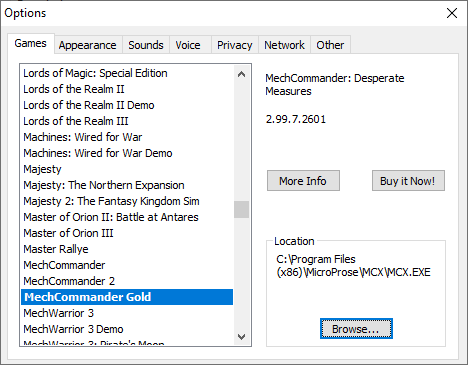Select Machines: Wired for War Demo
This screenshot has height=365, width=468.
127,153
